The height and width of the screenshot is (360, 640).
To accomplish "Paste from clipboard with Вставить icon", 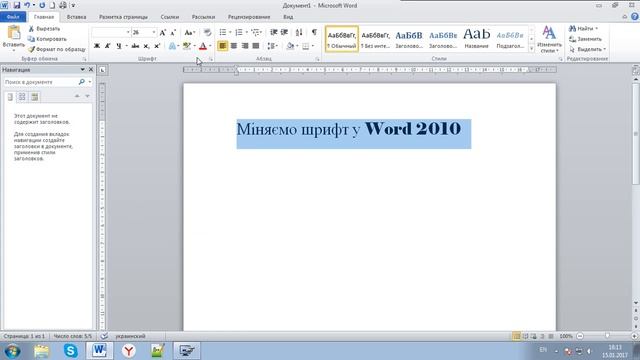I will point(13,38).
